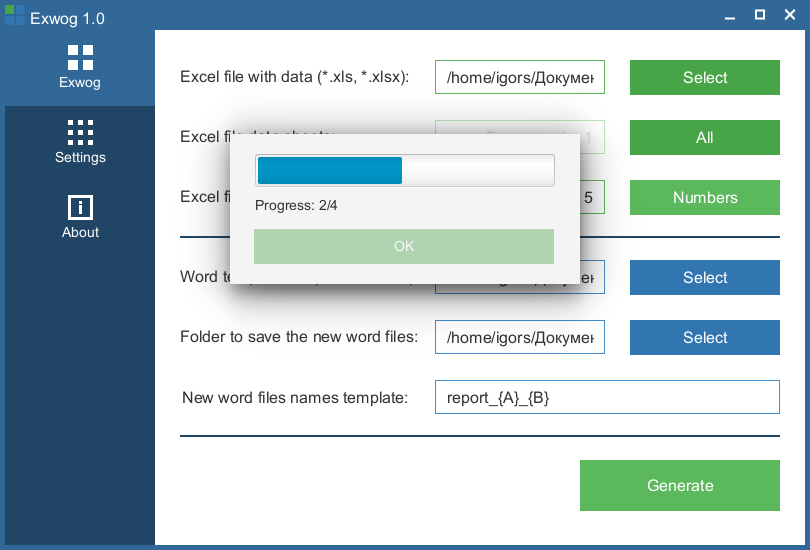This screenshot has width=810, height=550.
Task: Focus the file names template field
Action: 607,397
